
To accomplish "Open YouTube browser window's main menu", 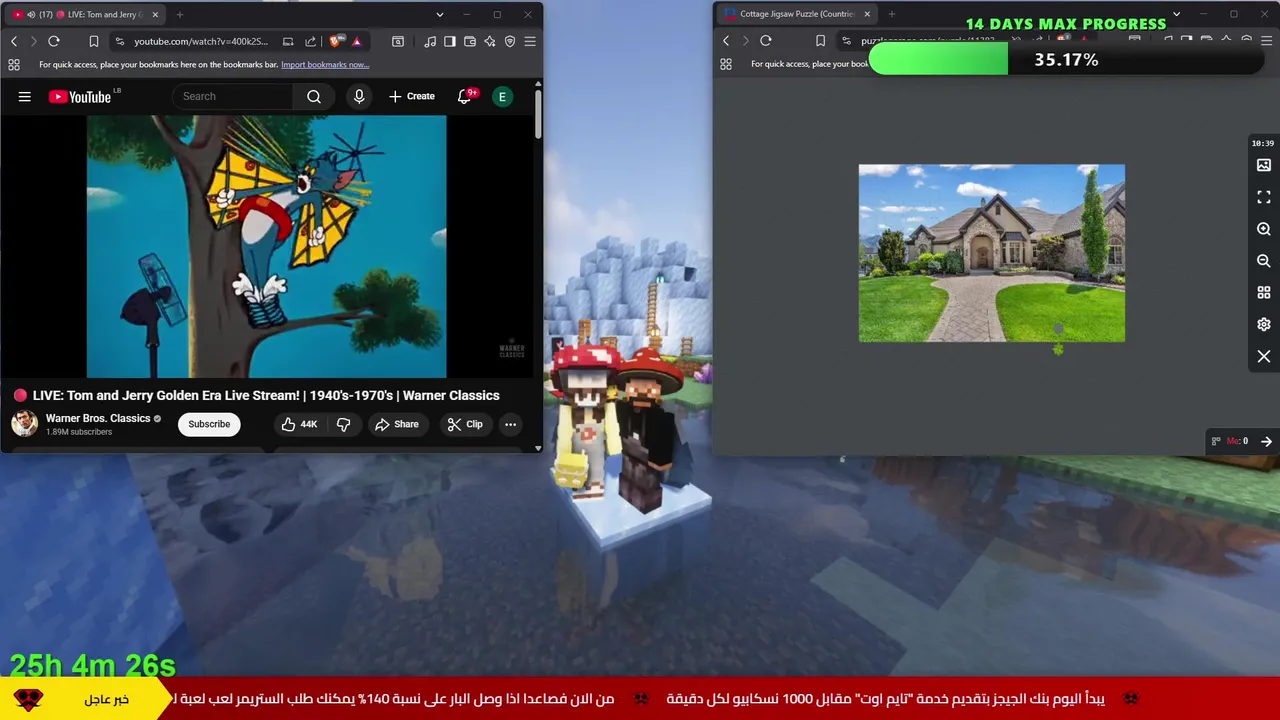I will pyautogui.click(x=530, y=41).
